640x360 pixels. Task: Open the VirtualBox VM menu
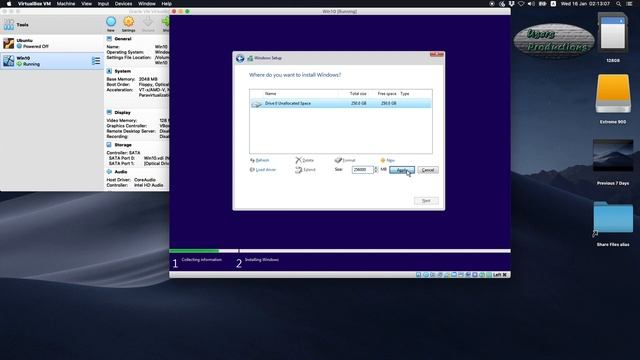(34, 4)
